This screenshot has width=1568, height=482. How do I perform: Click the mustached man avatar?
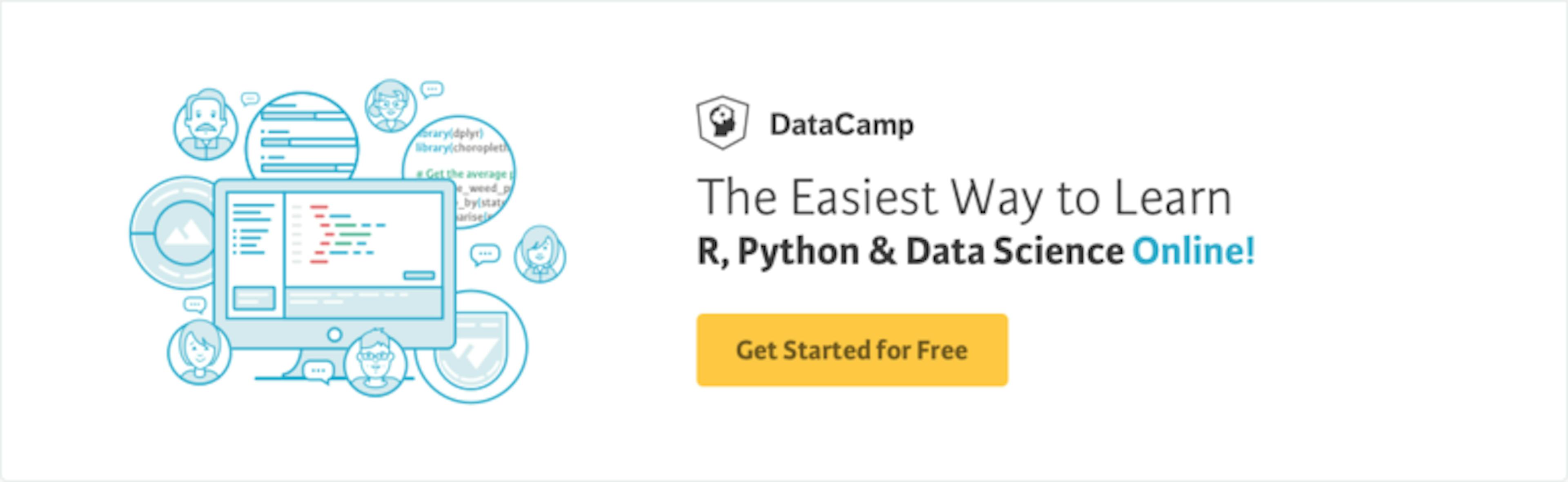tap(205, 125)
